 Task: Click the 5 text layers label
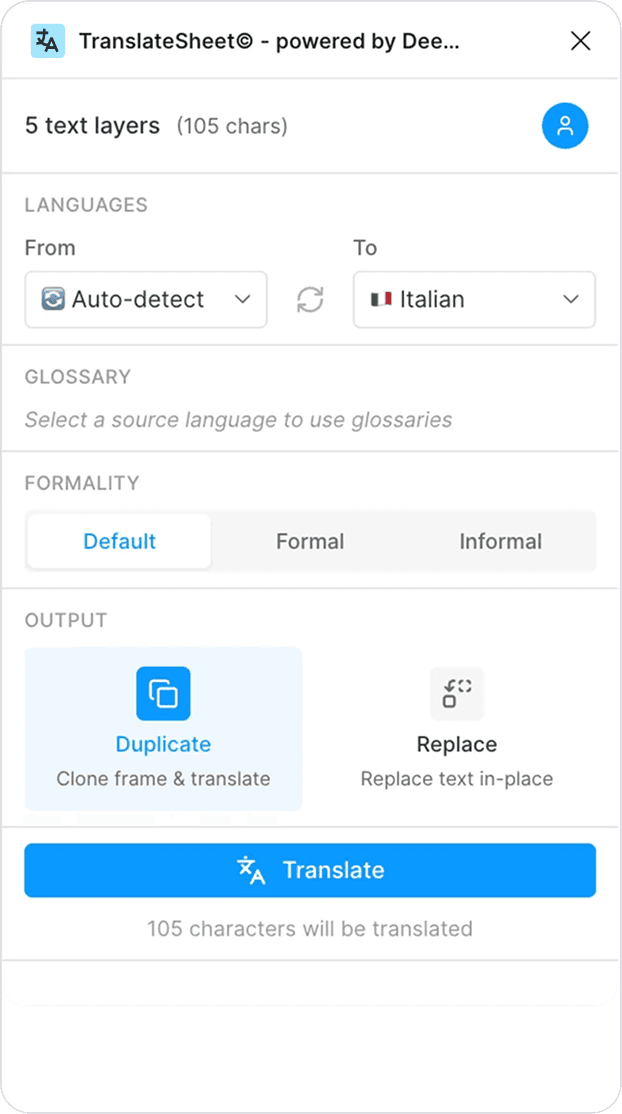[93, 126]
